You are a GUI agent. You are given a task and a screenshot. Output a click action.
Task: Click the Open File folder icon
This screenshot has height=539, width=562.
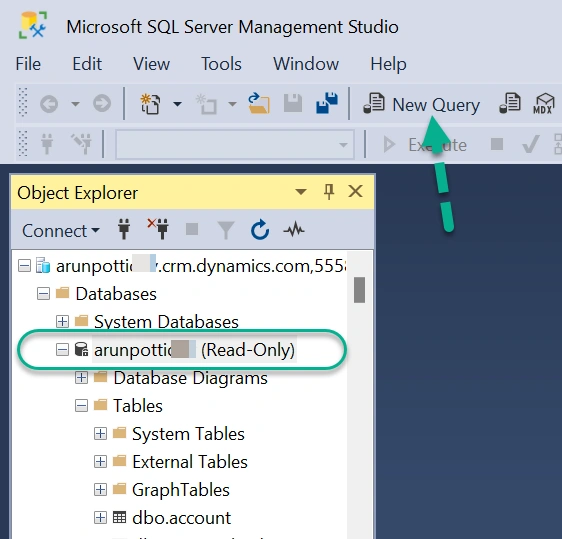click(259, 104)
